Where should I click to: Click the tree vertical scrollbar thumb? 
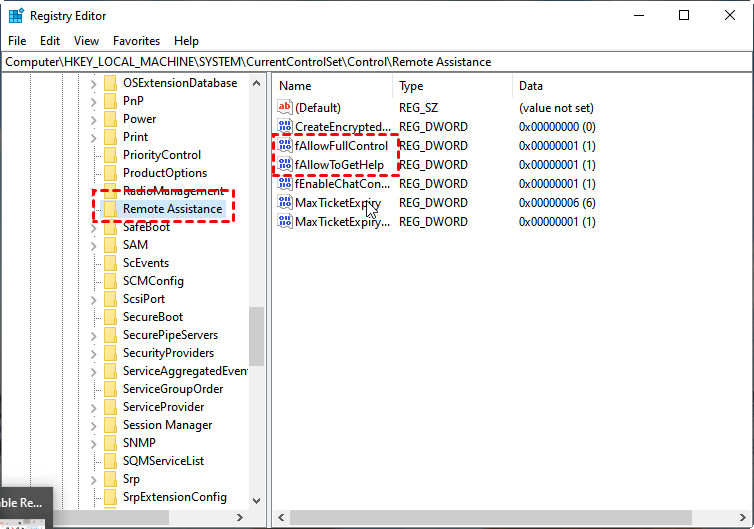pyautogui.click(x=256, y=336)
